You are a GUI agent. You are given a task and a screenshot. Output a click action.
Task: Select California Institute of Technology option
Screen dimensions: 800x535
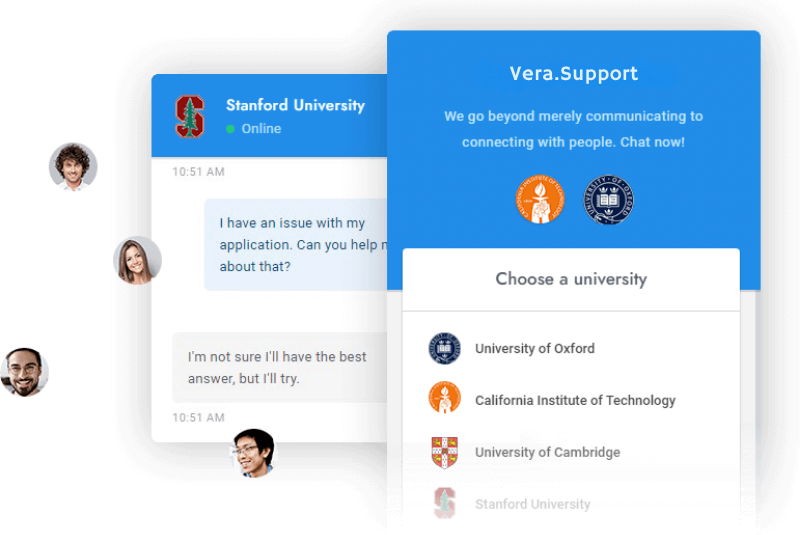pos(575,400)
